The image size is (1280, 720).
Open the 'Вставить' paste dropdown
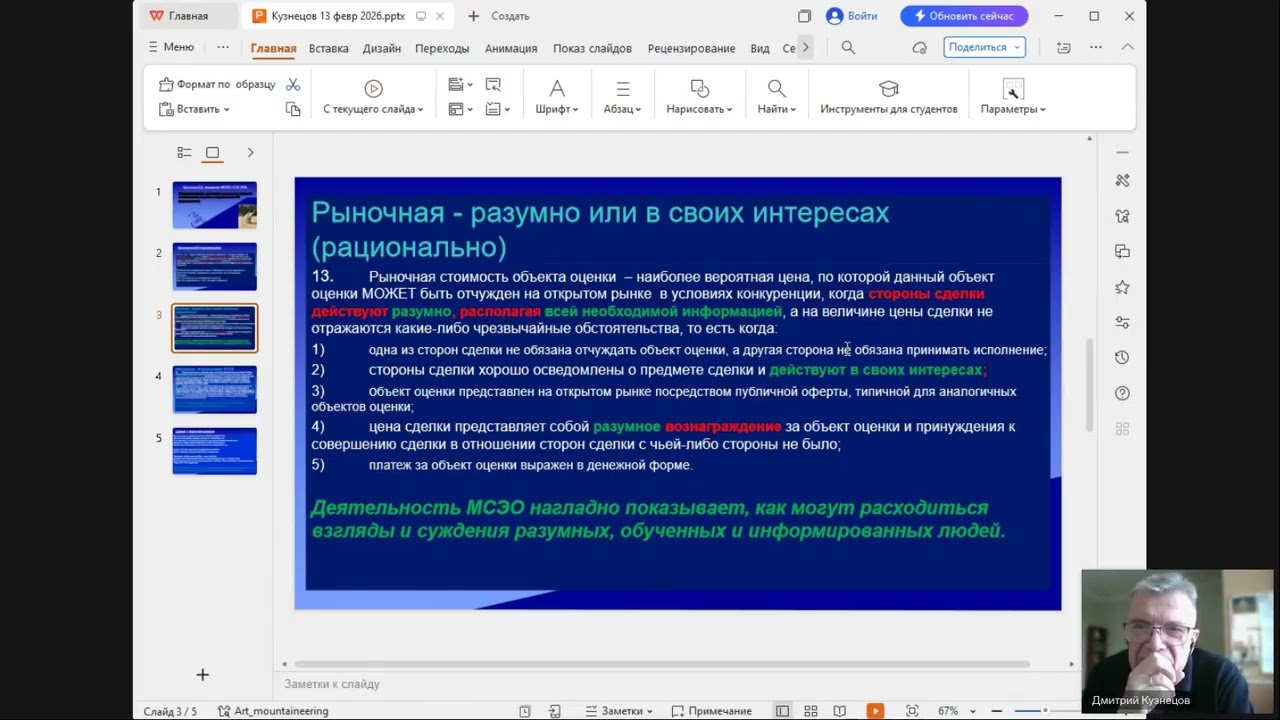pyautogui.click(x=195, y=109)
